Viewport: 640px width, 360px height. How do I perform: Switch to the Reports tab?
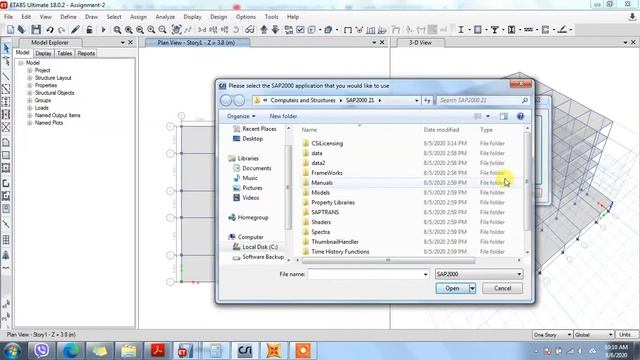(86, 53)
